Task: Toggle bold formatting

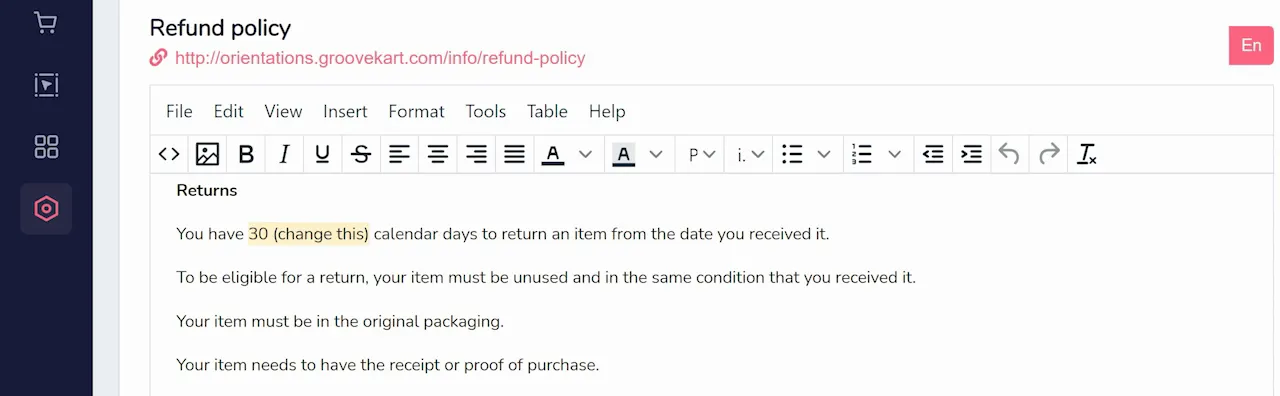Action: (x=246, y=154)
